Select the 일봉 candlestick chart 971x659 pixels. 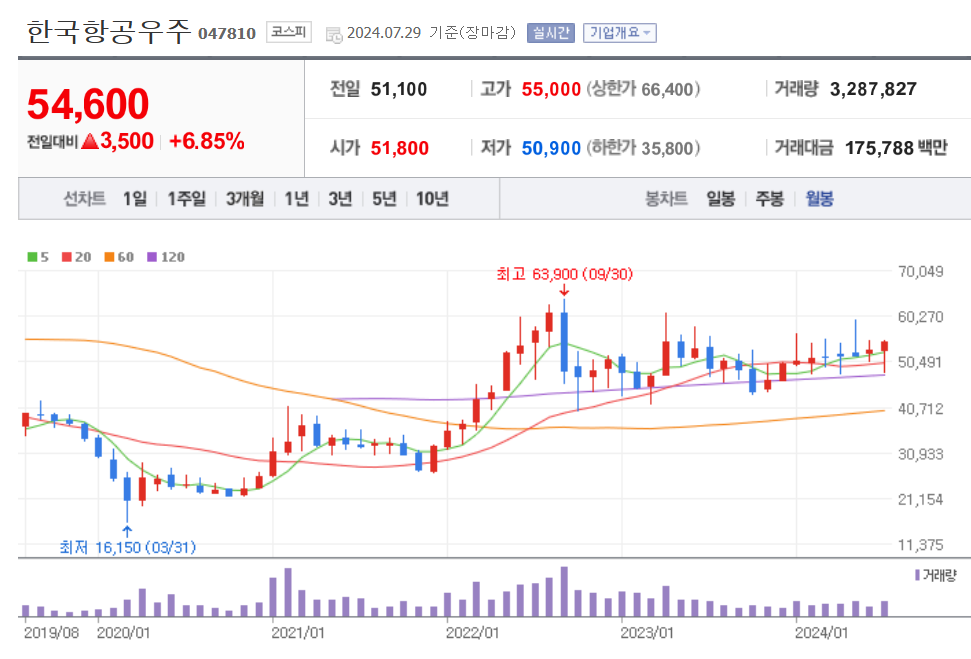(x=720, y=199)
